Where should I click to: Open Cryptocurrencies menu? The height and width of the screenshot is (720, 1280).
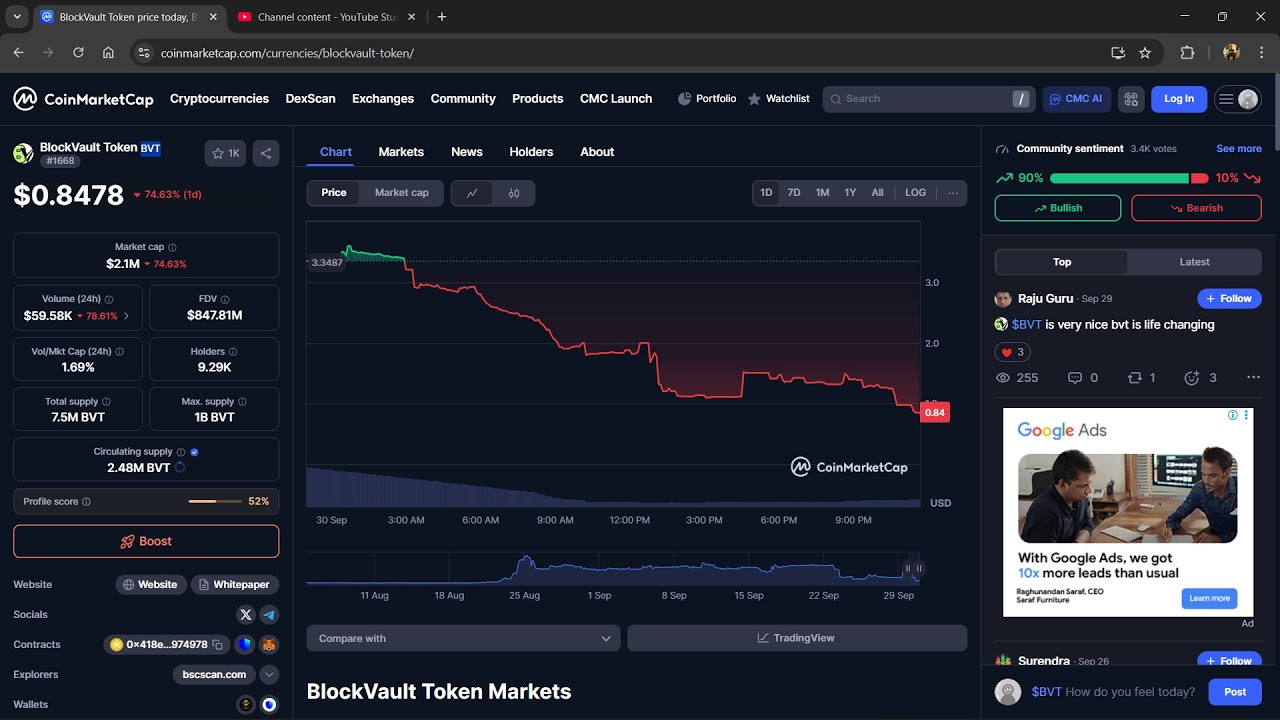tap(219, 99)
